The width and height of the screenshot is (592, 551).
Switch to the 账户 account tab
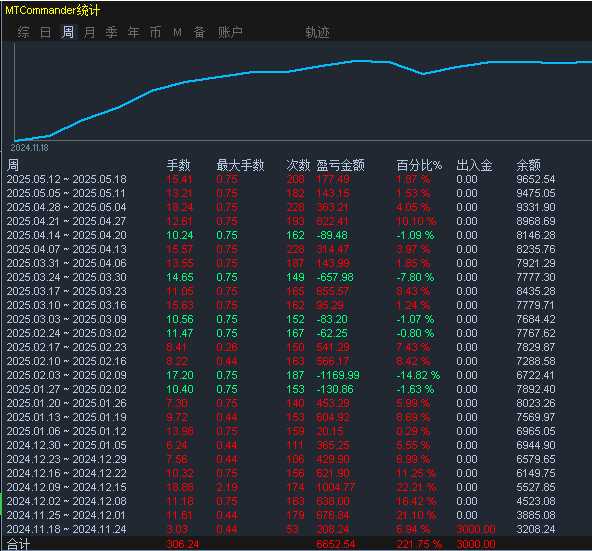[230, 32]
